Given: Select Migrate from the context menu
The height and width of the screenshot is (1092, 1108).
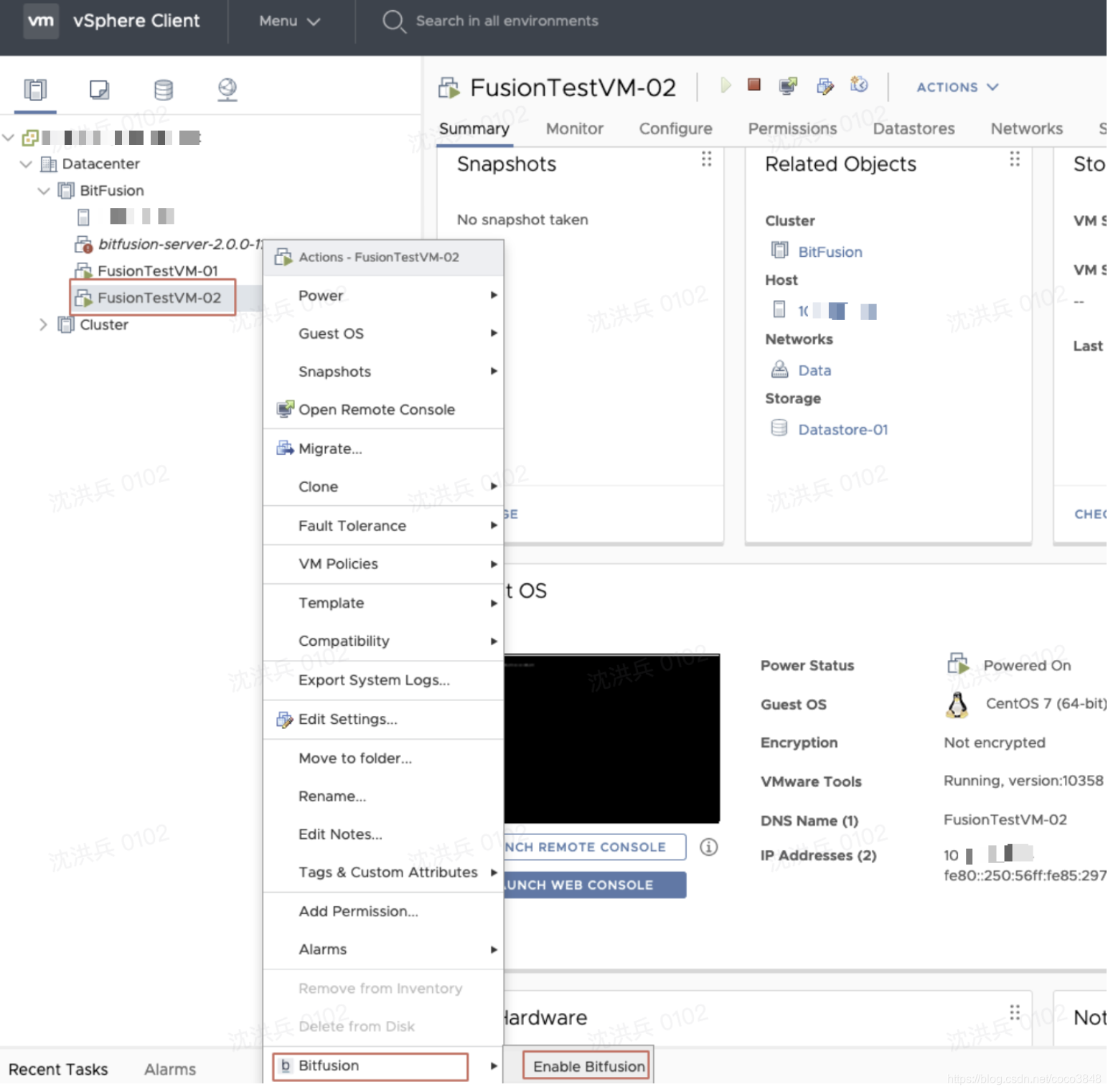Looking at the screenshot, I should (329, 448).
